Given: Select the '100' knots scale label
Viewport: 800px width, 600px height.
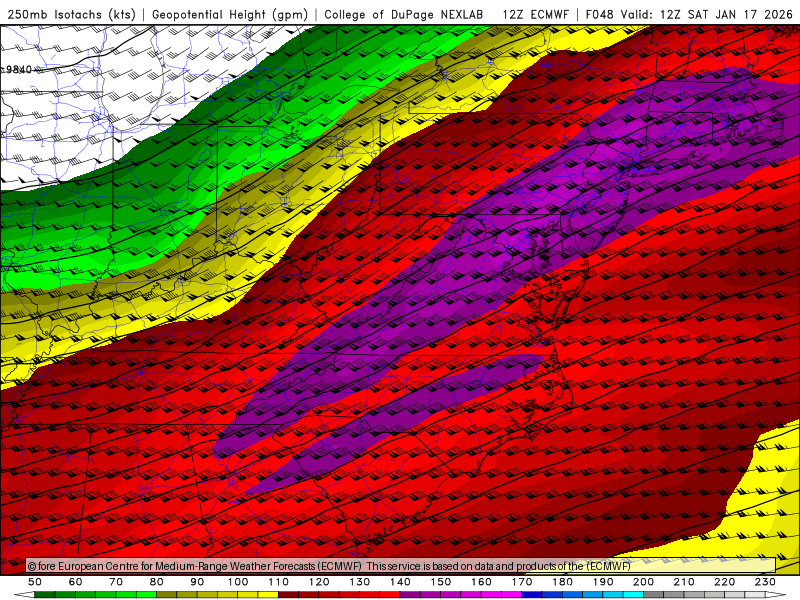Looking at the screenshot, I should (238, 582).
